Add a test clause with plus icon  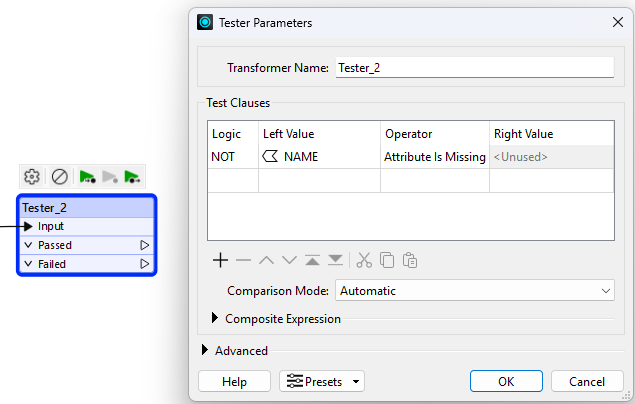(x=220, y=260)
